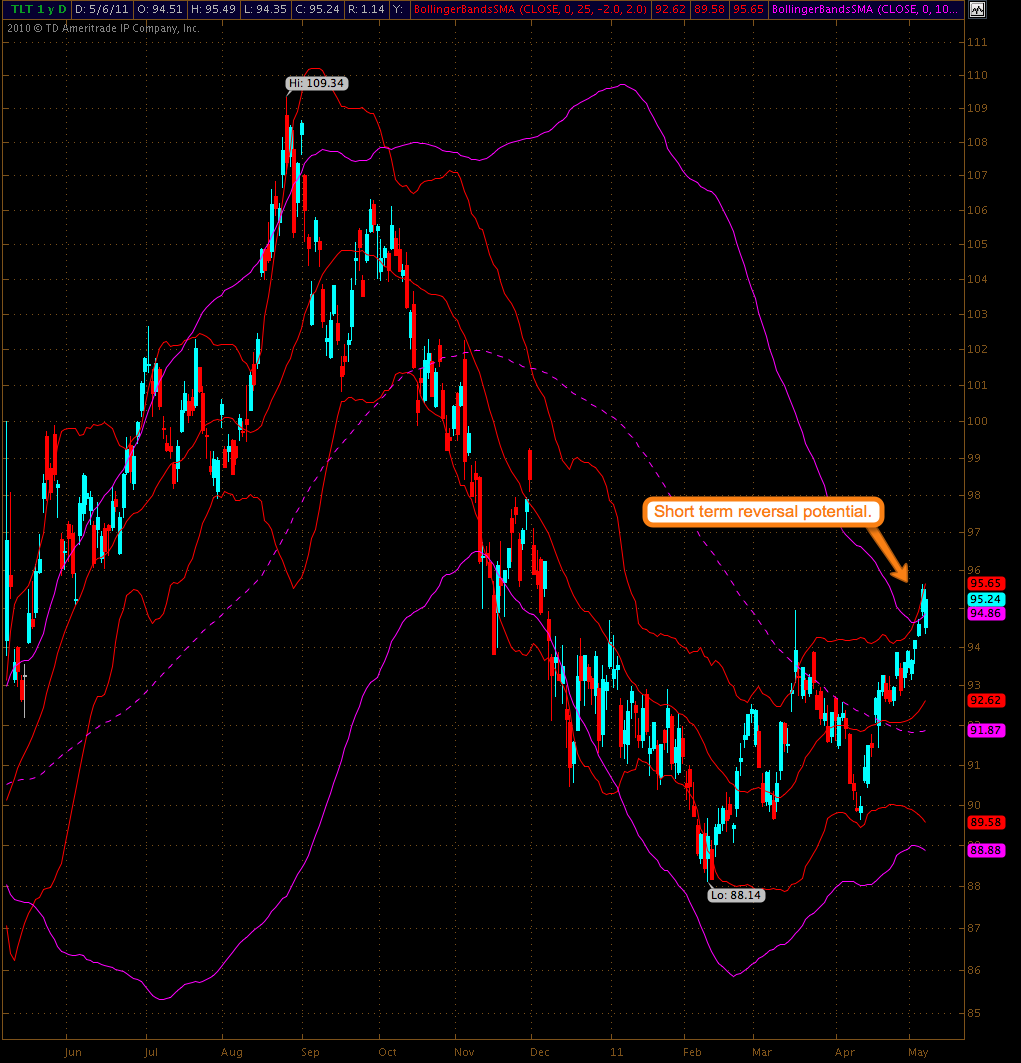Click the Lo: 88.14 price bubble
The image size is (1021, 1063).
[x=736, y=896]
